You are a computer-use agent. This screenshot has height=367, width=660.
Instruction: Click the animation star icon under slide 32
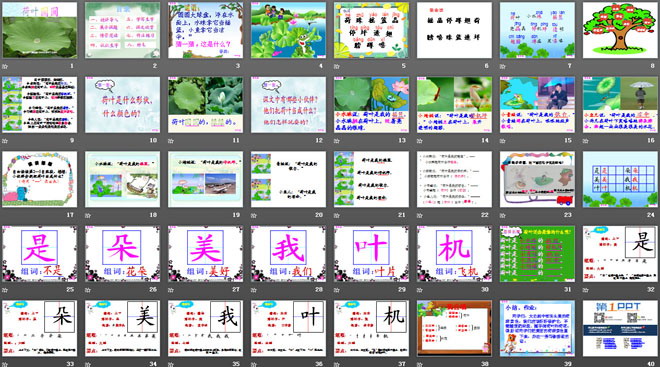[x=585, y=290]
